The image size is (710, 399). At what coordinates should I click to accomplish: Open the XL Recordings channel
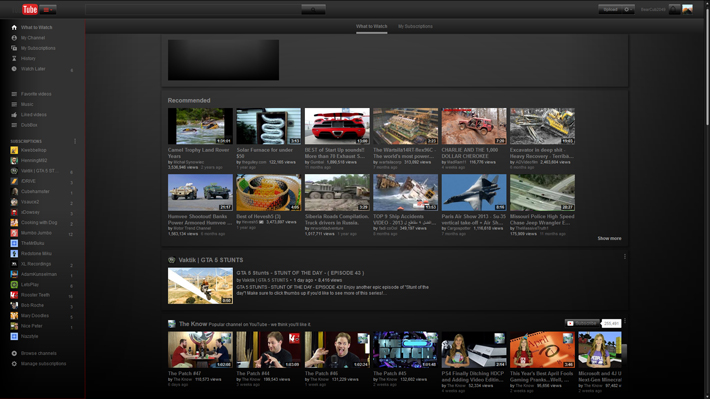coord(36,264)
